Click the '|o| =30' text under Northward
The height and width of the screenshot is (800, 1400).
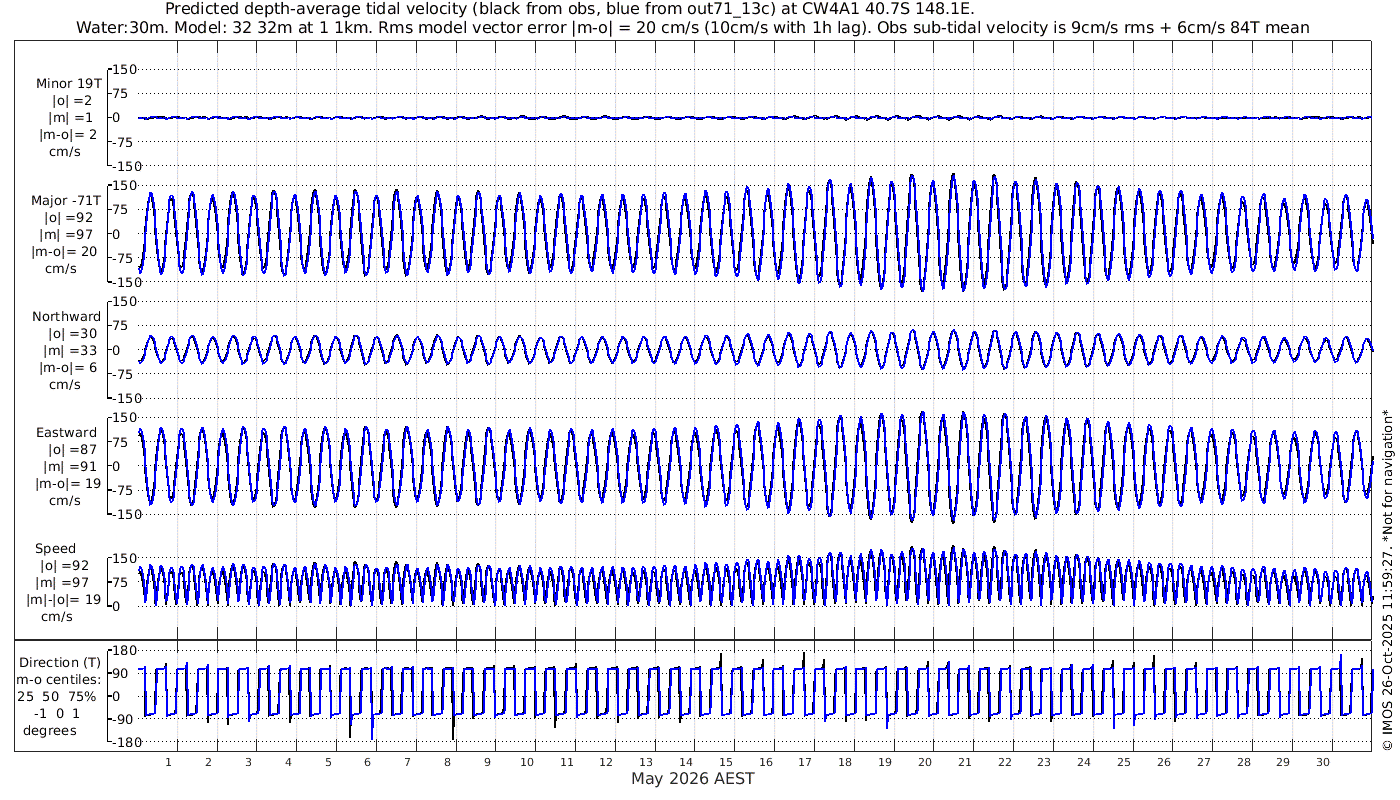click(72, 334)
